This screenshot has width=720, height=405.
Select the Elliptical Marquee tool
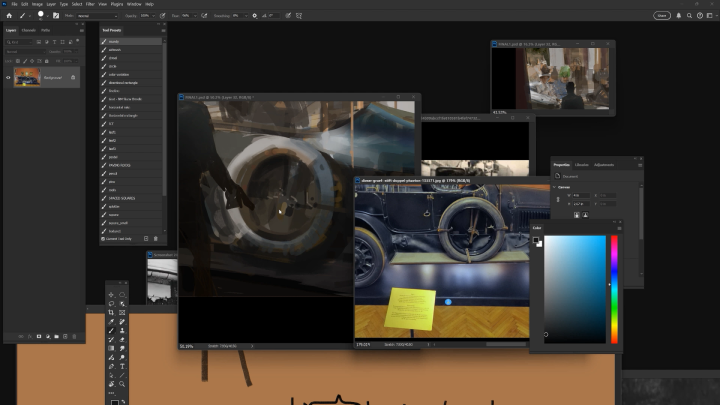[x=122, y=295]
